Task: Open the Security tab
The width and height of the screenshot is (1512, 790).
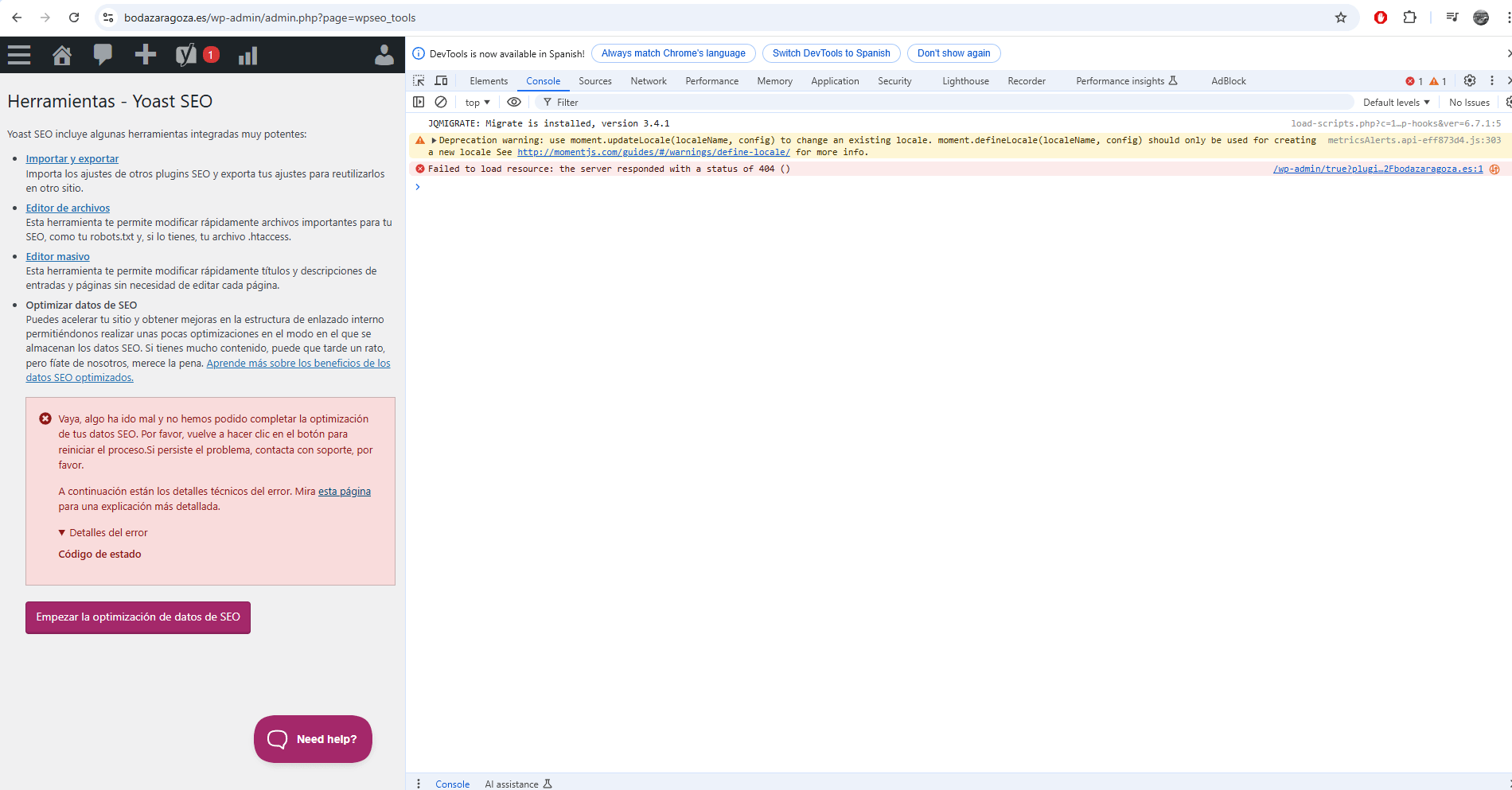Action: coord(894,81)
